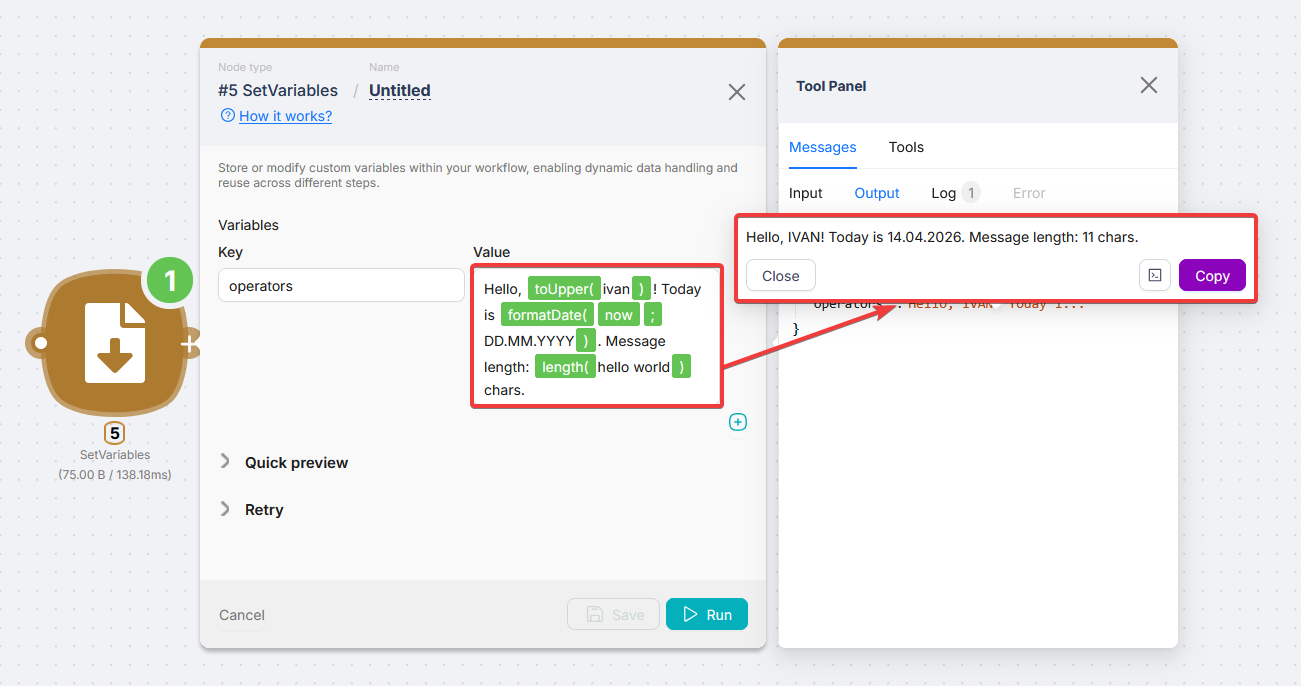Open the How it works link
This screenshot has height=686, width=1301.
pyautogui.click(x=285, y=116)
